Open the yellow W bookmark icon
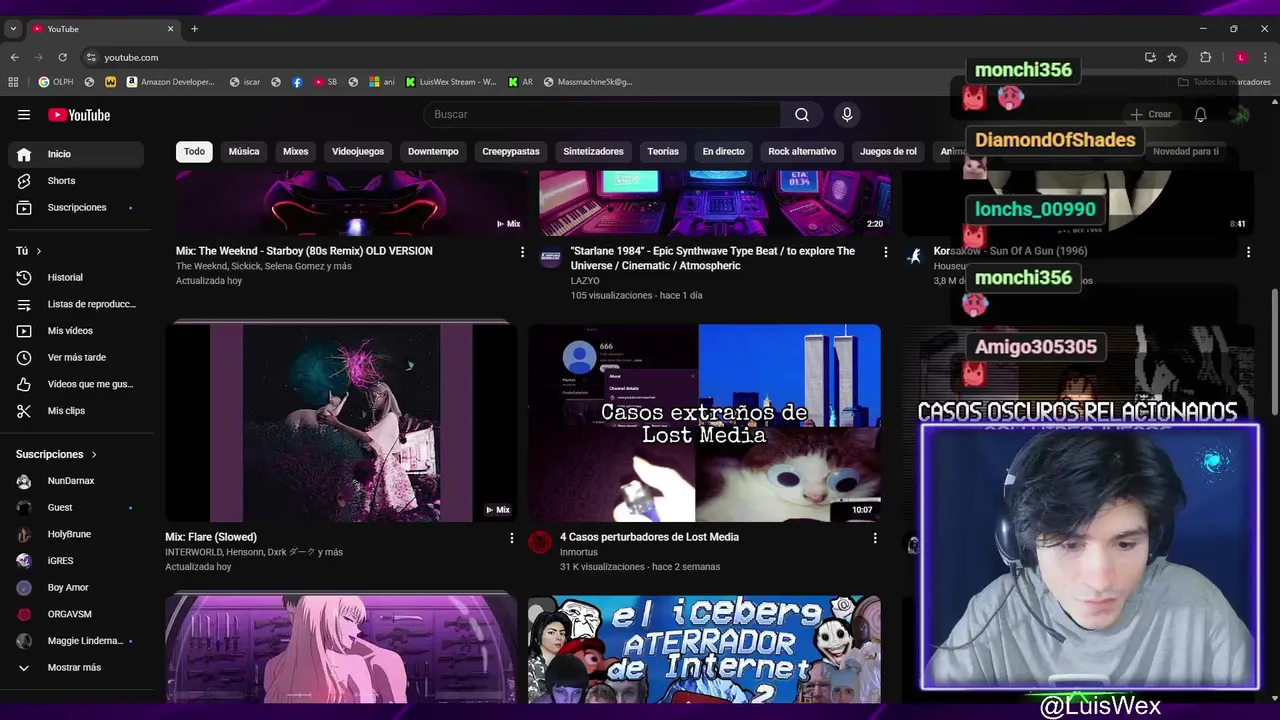Viewport: 1280px width, 720px height. pos(110,82)
